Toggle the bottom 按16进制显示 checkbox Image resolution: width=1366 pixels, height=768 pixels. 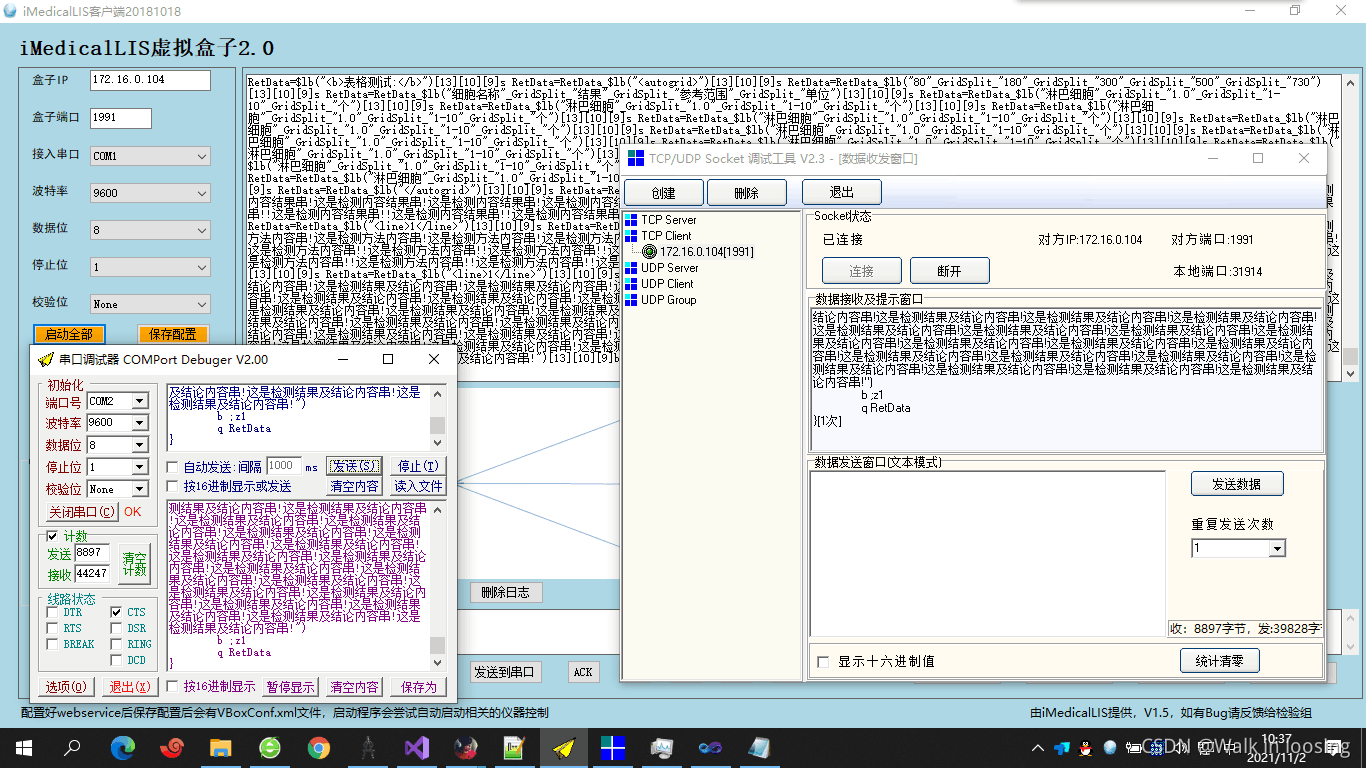[172, 686]
